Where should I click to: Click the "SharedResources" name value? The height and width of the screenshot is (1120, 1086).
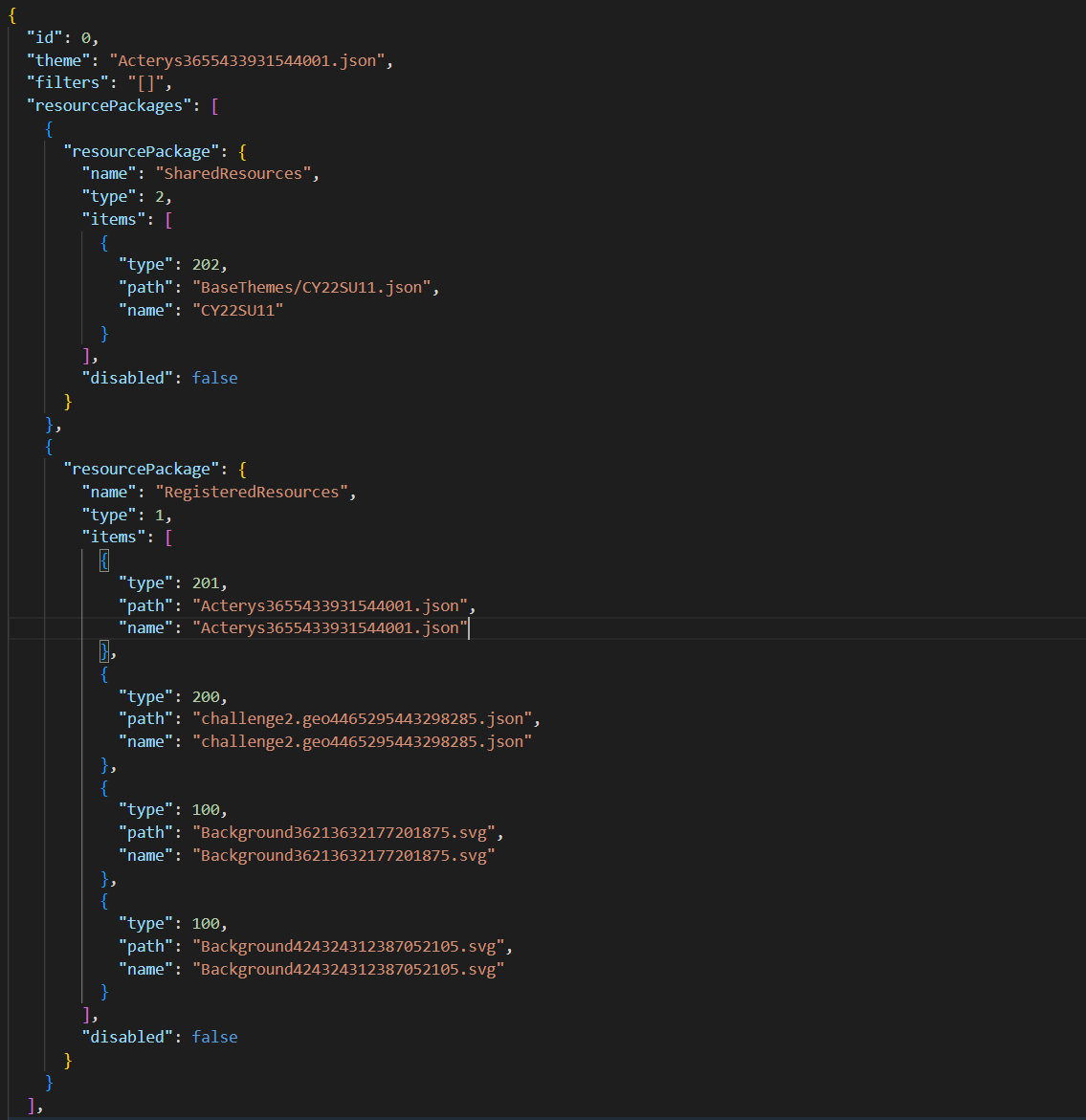point(233,173)
